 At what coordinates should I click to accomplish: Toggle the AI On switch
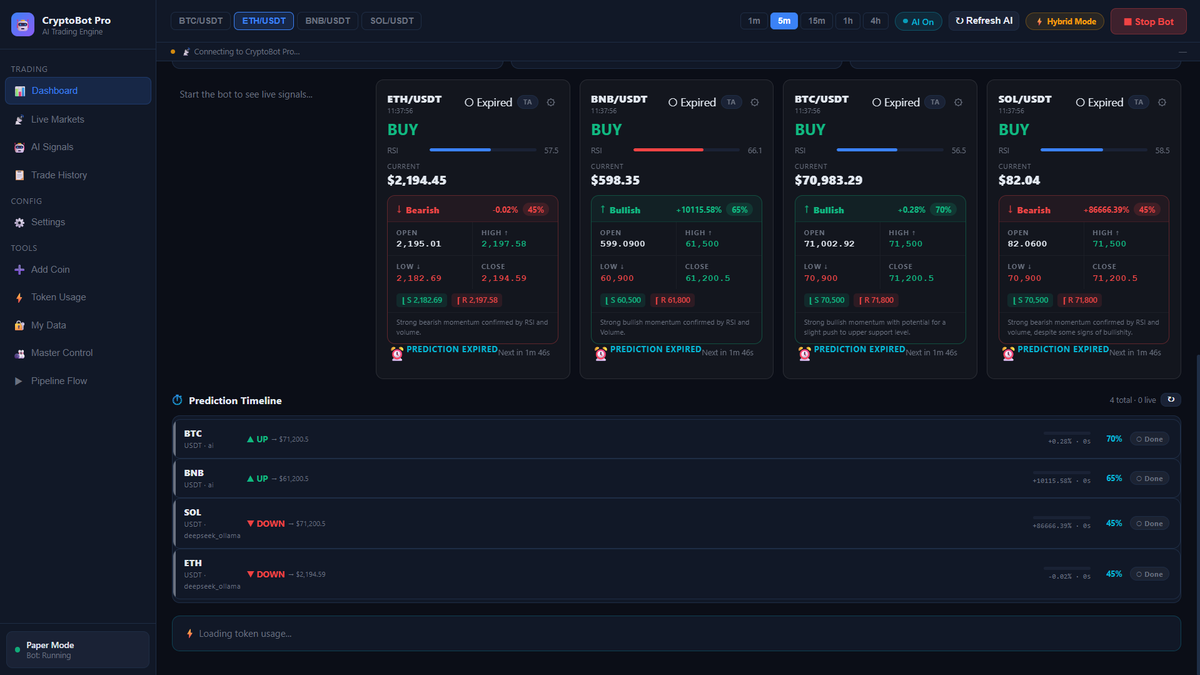(x=918, y=21)
